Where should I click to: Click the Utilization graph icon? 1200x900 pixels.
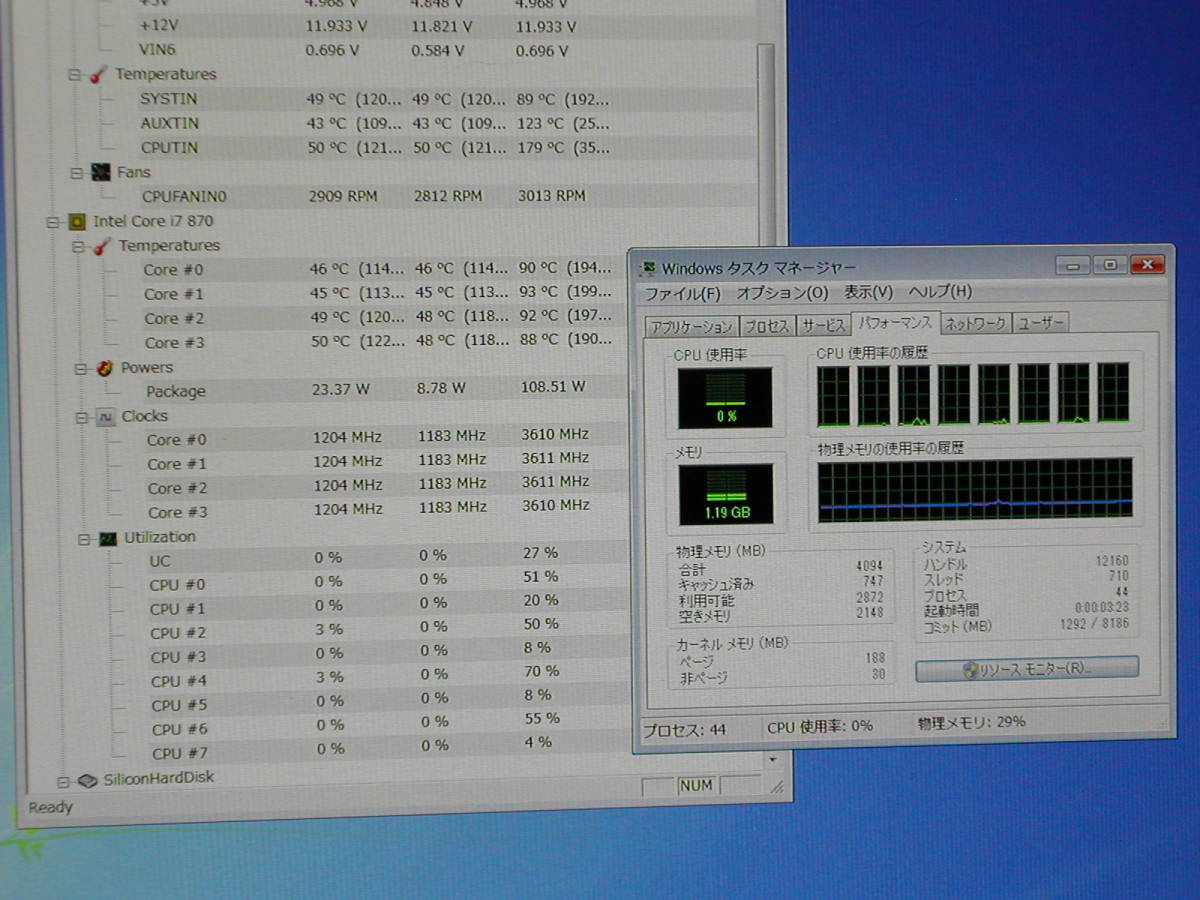click(108, 538)
